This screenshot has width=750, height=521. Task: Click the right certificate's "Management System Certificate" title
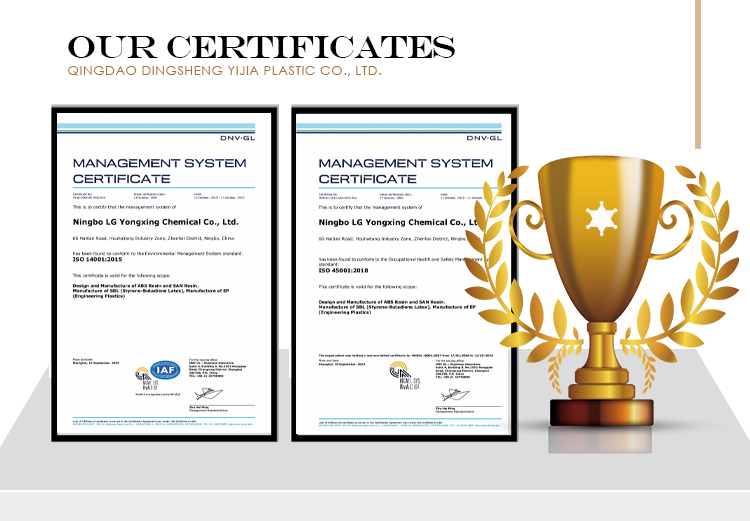(390, 171)
